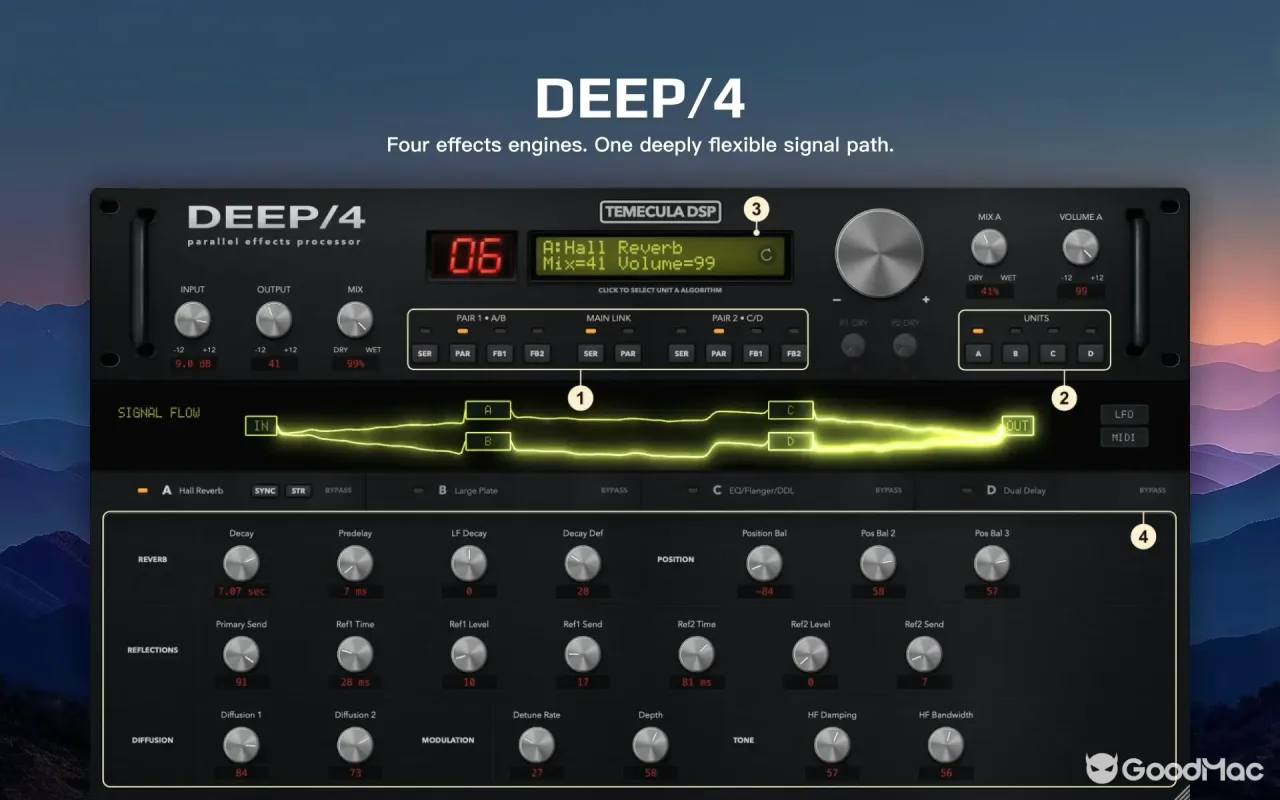Click the VOLUME A knob
1280x800 pixels.
pyautogui.click(x=1080, y=247)
